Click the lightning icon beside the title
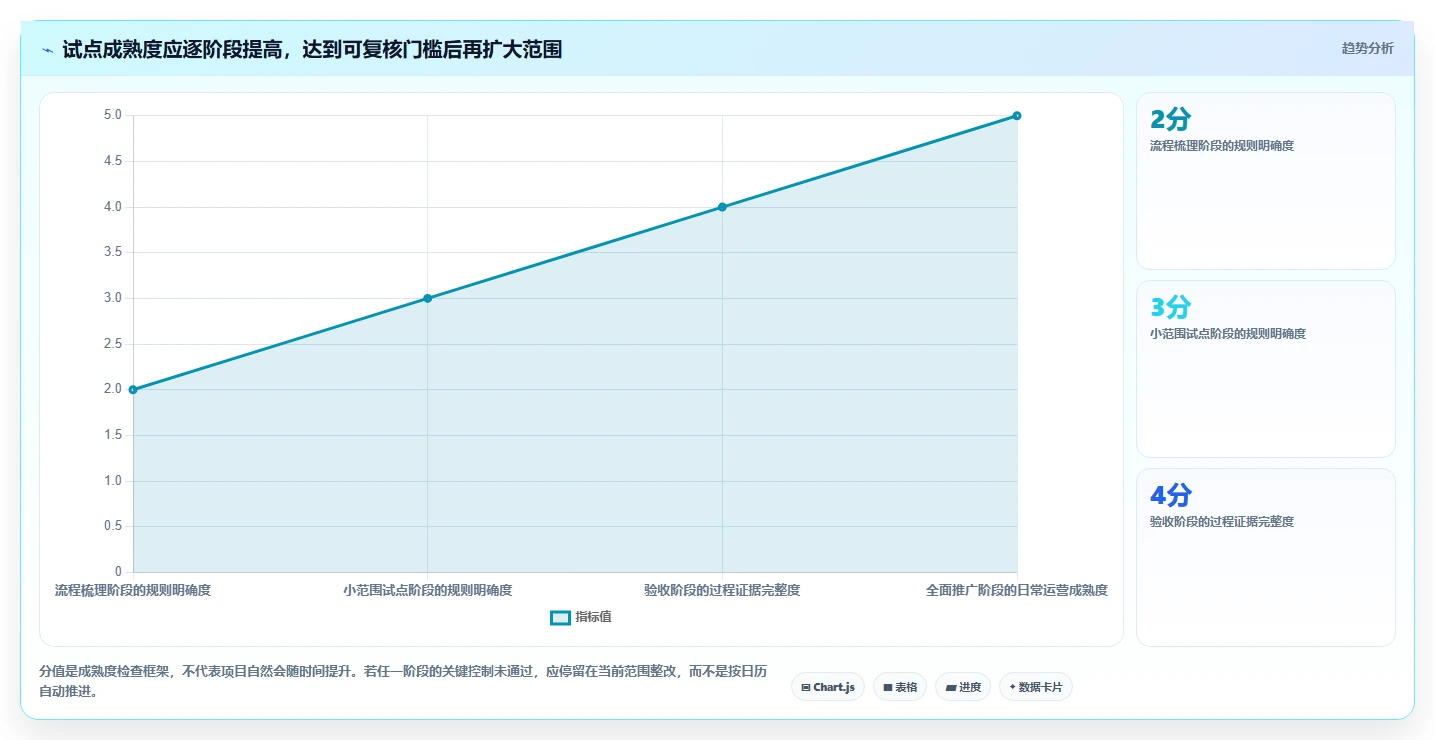The height and width of the screenshot is (740, 1435). pos(47,49)
